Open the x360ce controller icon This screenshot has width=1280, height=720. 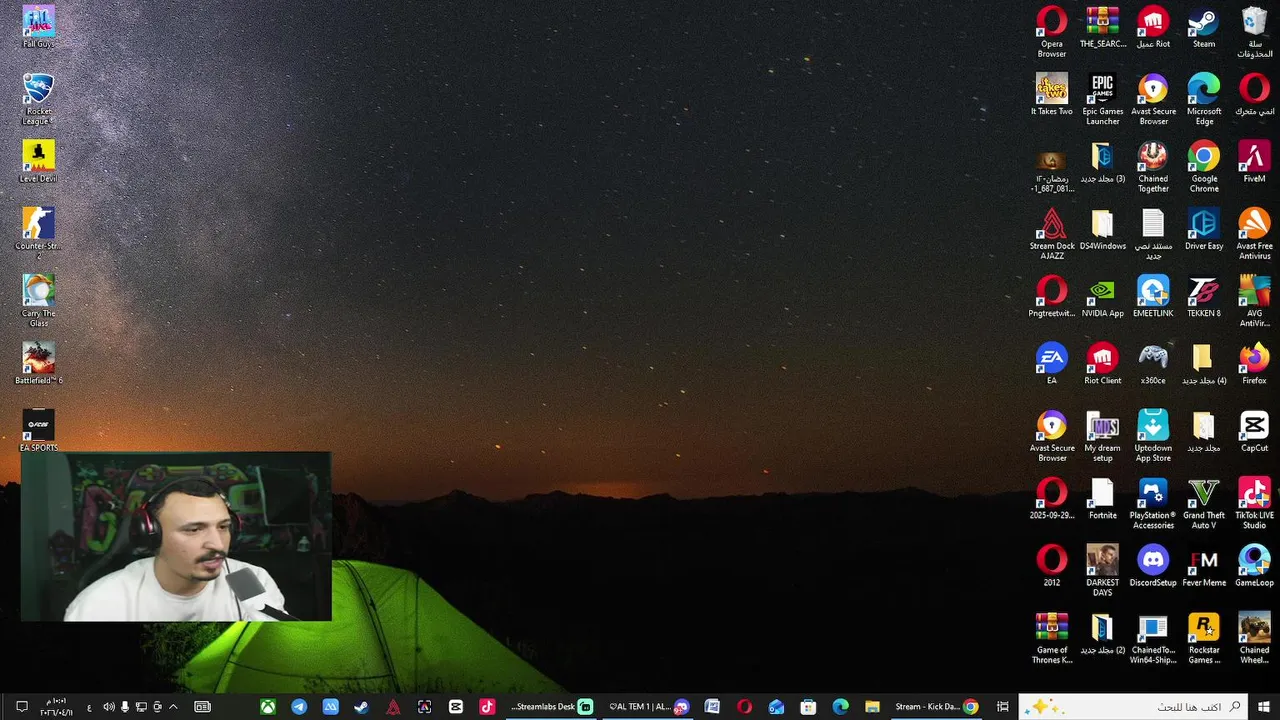1153,363
